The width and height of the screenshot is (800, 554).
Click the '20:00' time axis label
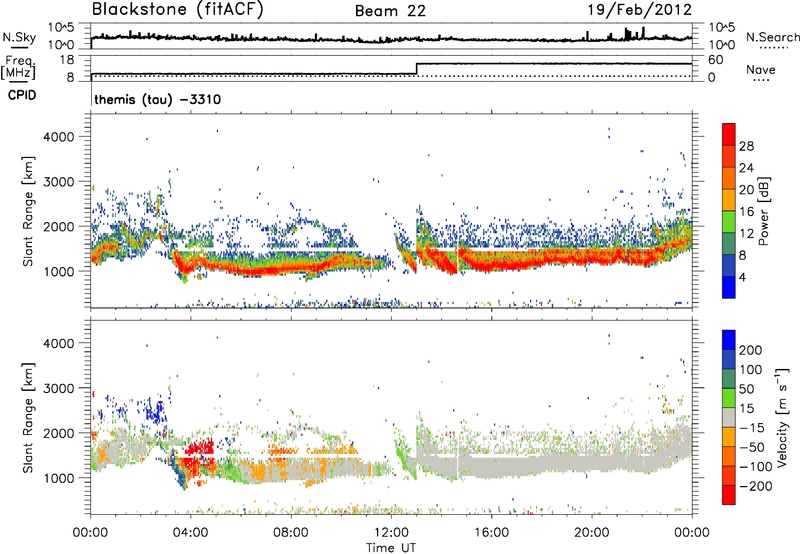(592, 533)
